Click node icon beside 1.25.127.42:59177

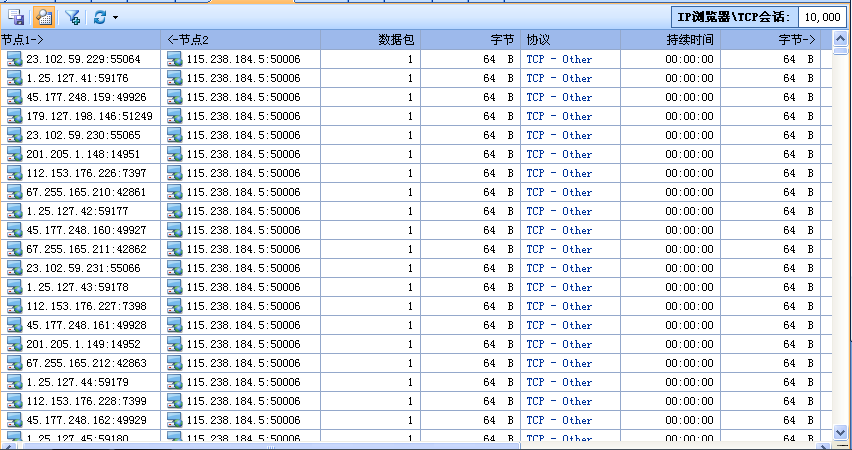tap(15, 211)
